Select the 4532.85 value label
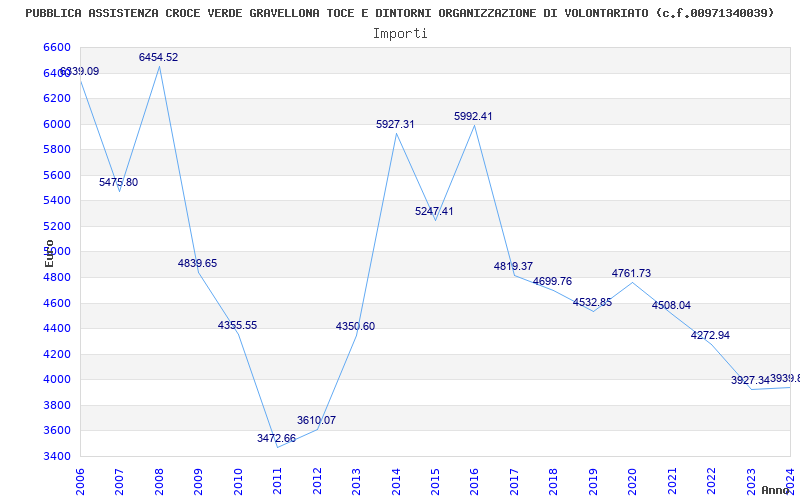The height and width of the screenshot is (500, 800). click(592, 302)
